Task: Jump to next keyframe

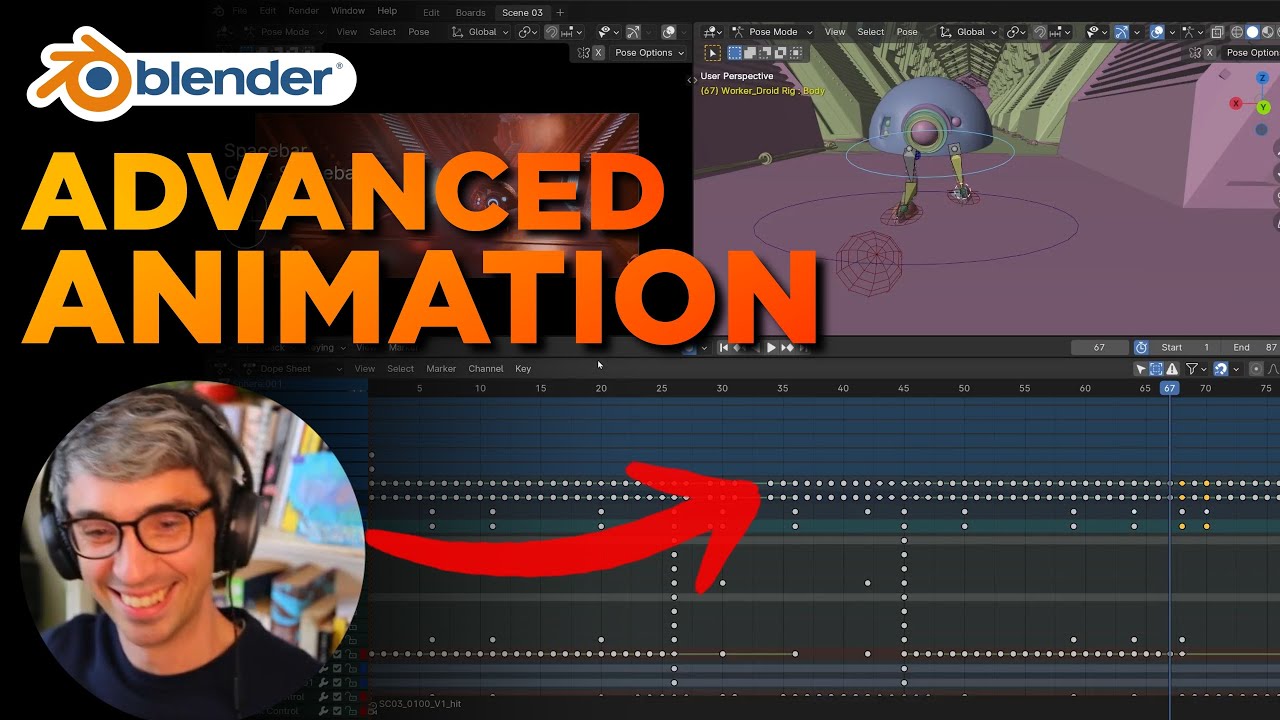Action: point(787,347)
